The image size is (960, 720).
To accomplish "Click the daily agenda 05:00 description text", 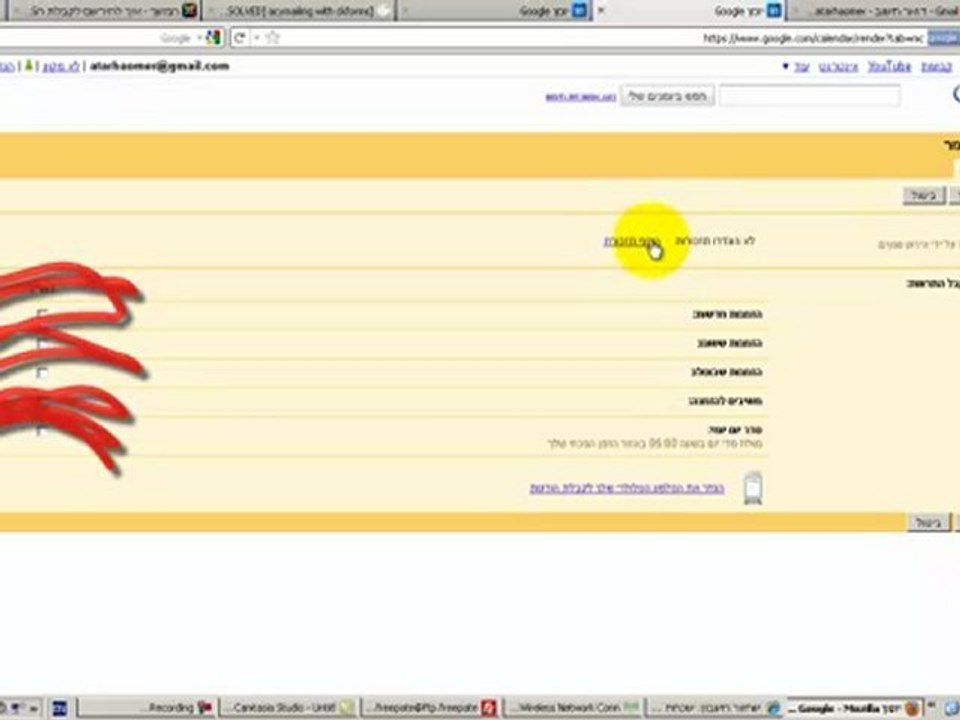I will coord(655,443).
